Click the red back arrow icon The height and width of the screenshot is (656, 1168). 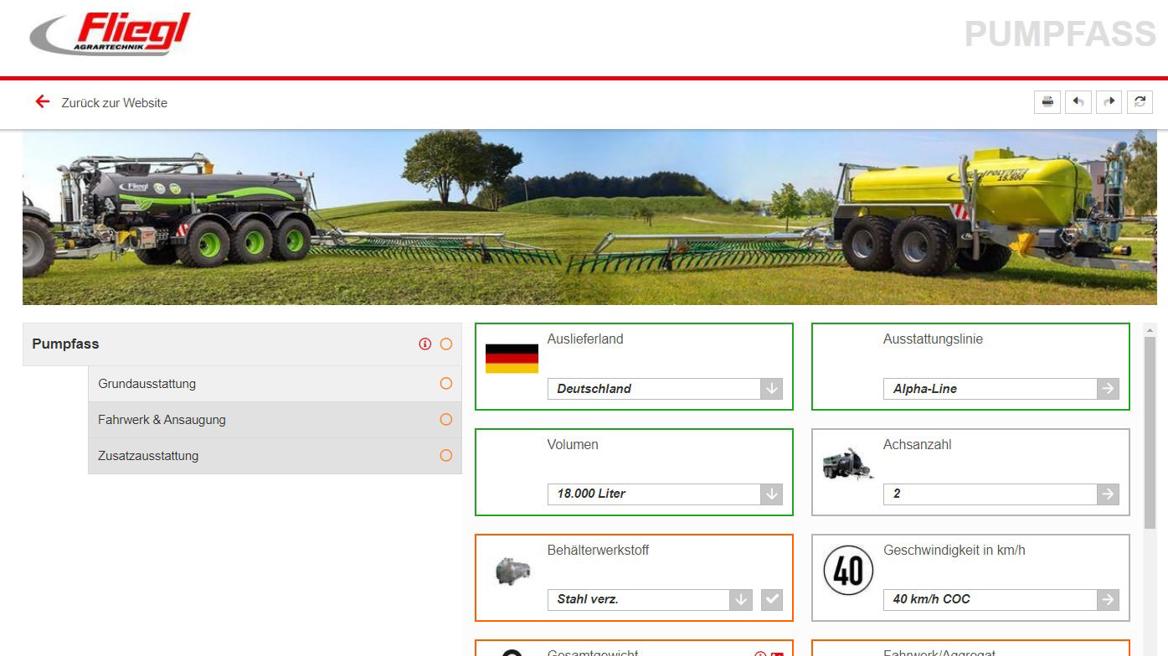pyautogui.click(x=42, y=102)
